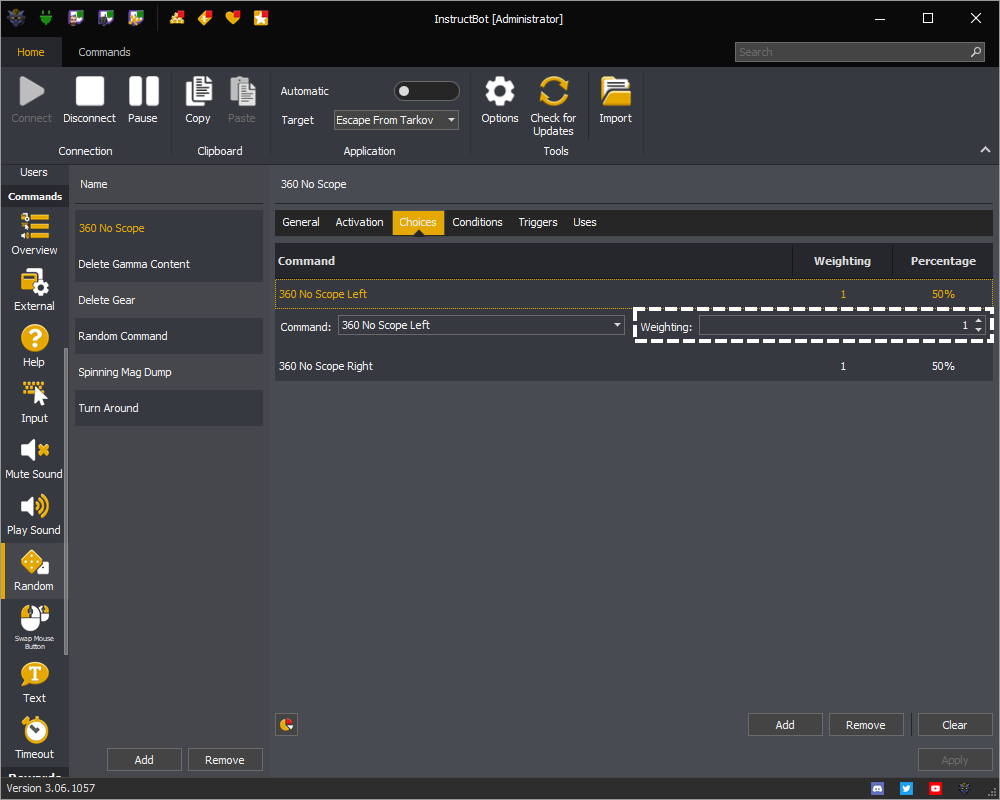1000x800 pixels.
Task: Open the Activation tab
Action: tap(360, 222)
